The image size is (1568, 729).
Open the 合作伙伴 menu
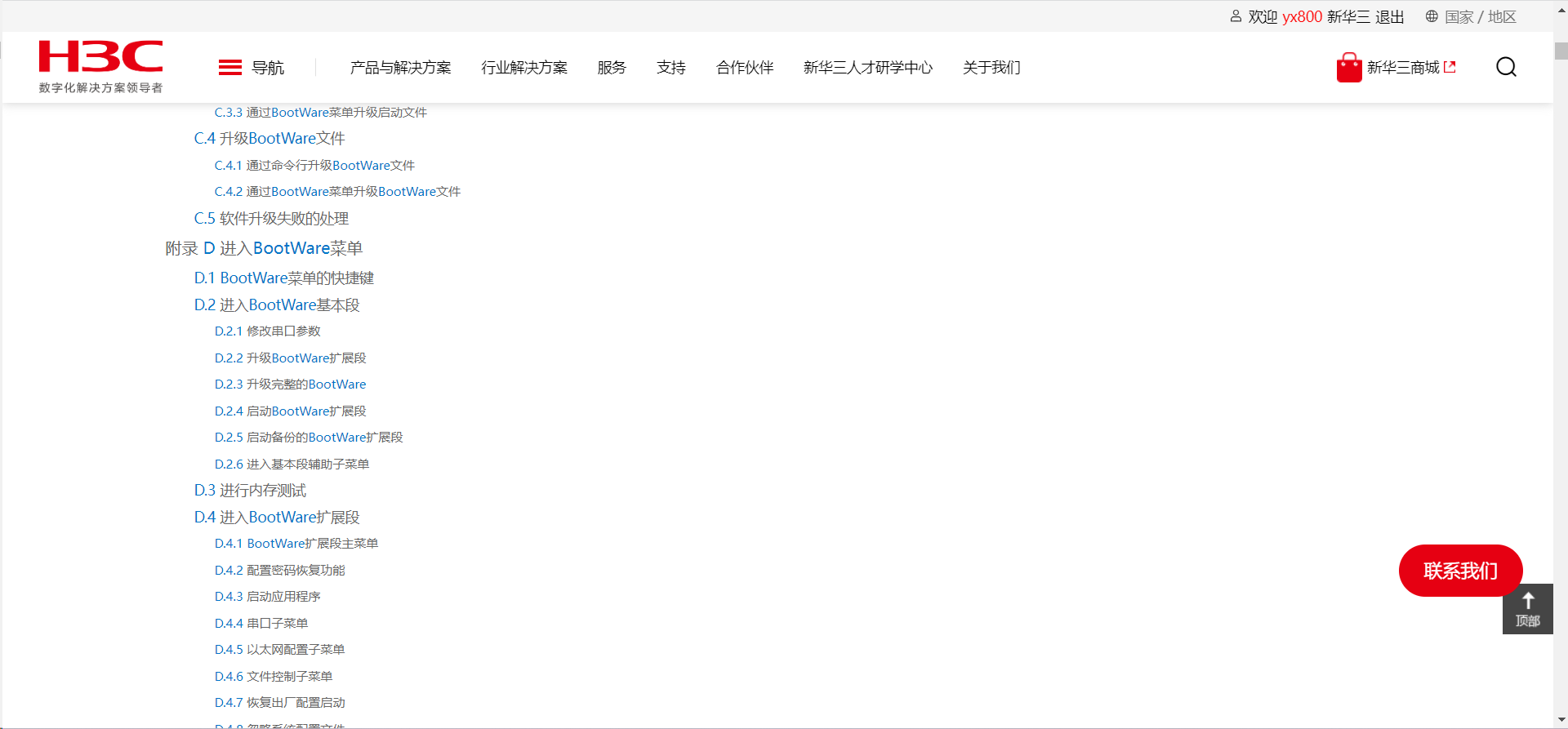[745, 68]
